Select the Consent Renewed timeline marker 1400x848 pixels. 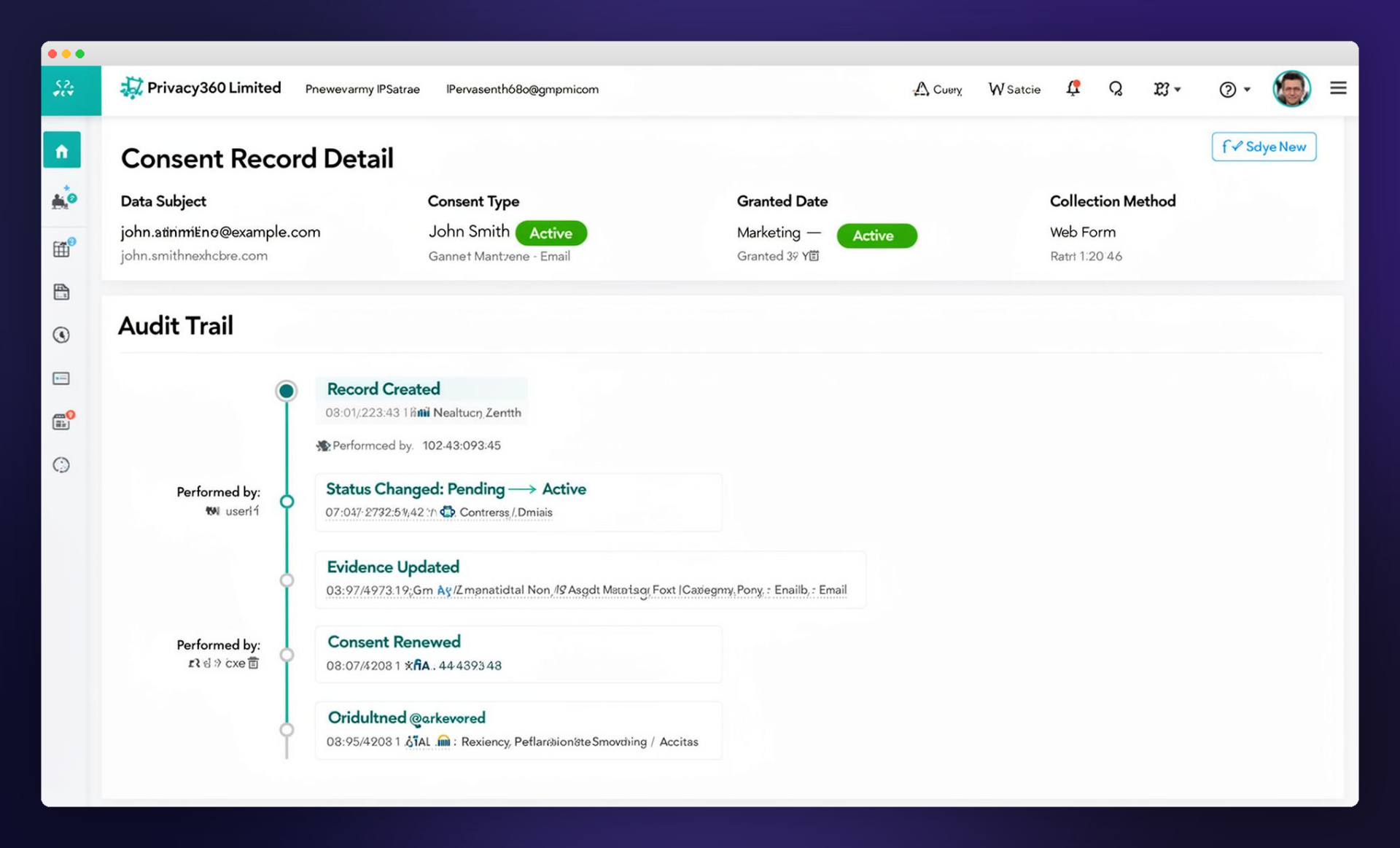287,655
